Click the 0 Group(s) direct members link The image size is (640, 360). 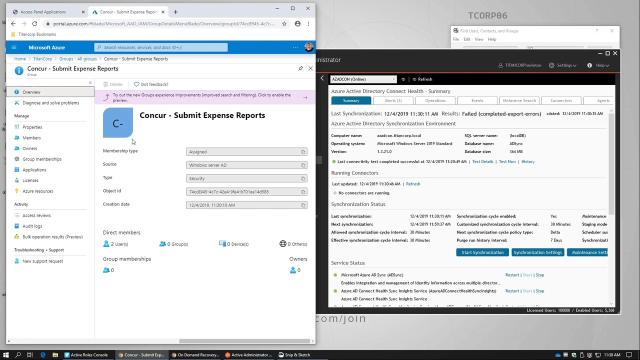pyautogui.click(x=173, y=244)
